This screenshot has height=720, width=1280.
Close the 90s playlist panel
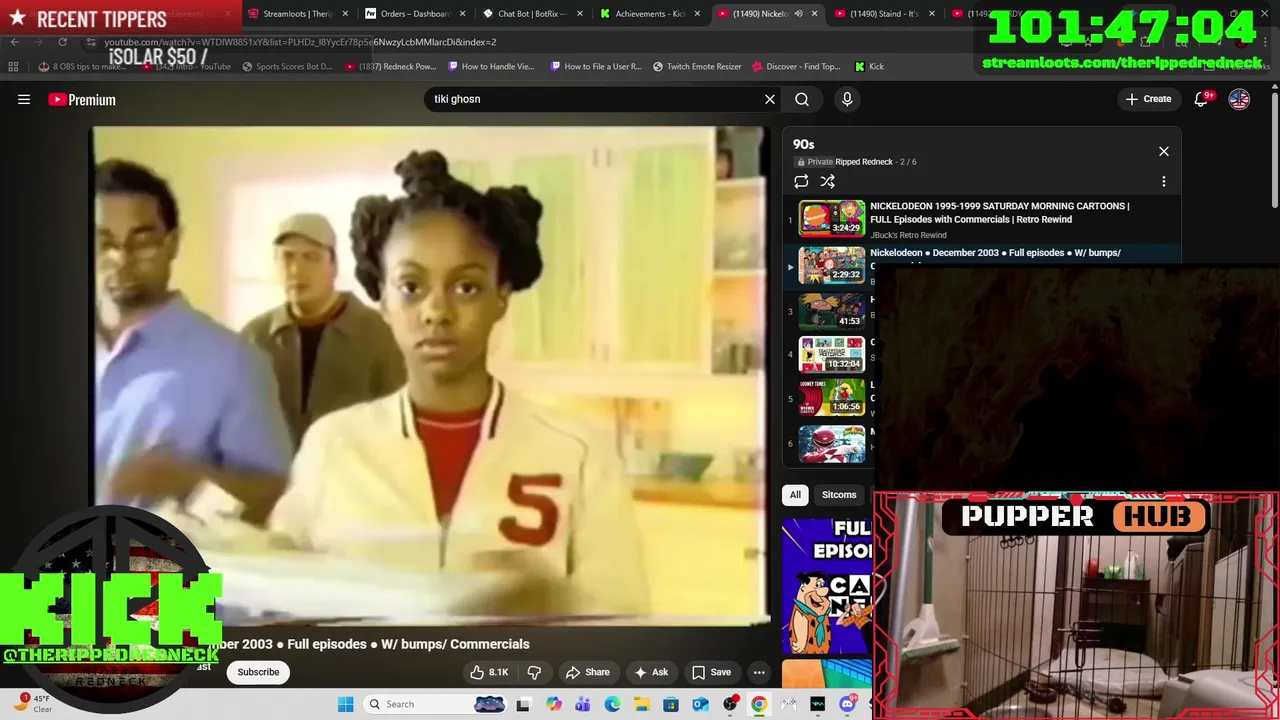pyautogui.click(x=1164, y=151)
